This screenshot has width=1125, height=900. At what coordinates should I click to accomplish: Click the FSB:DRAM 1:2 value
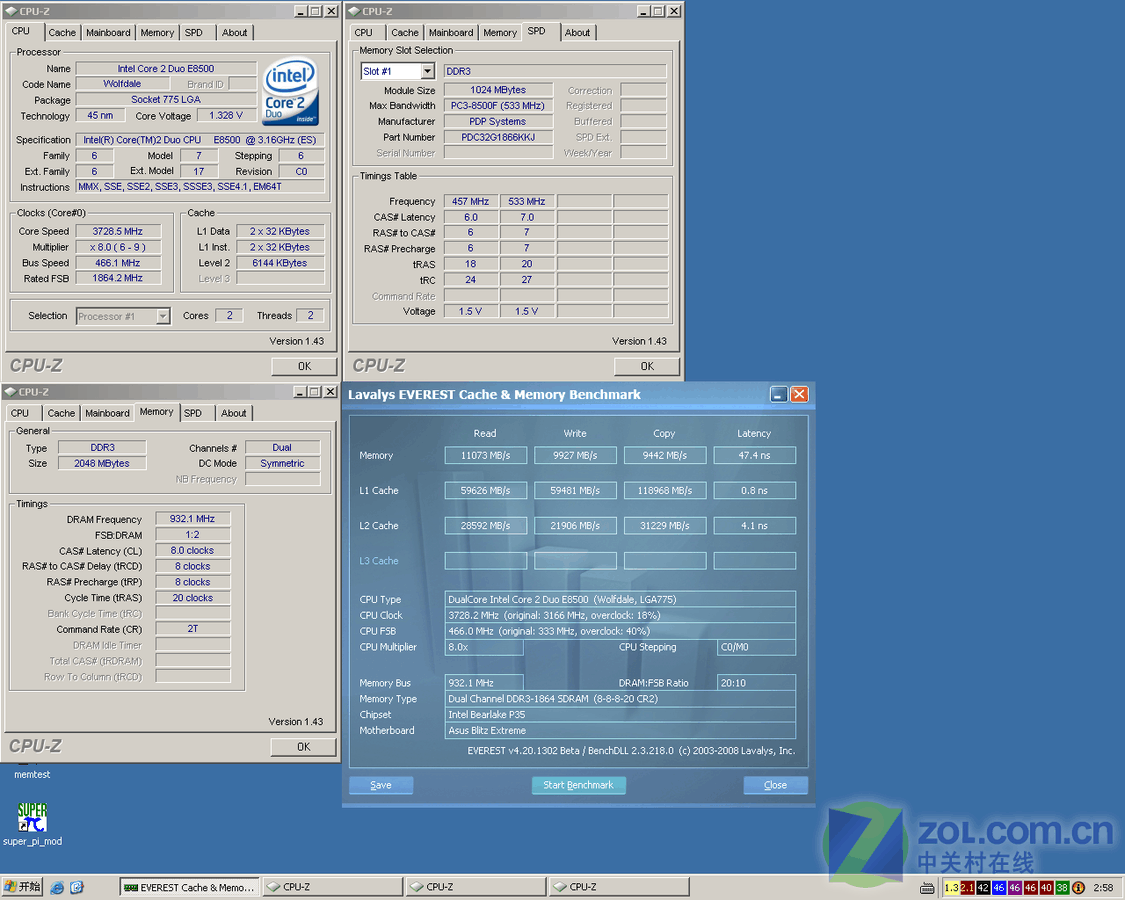point(192,535)
